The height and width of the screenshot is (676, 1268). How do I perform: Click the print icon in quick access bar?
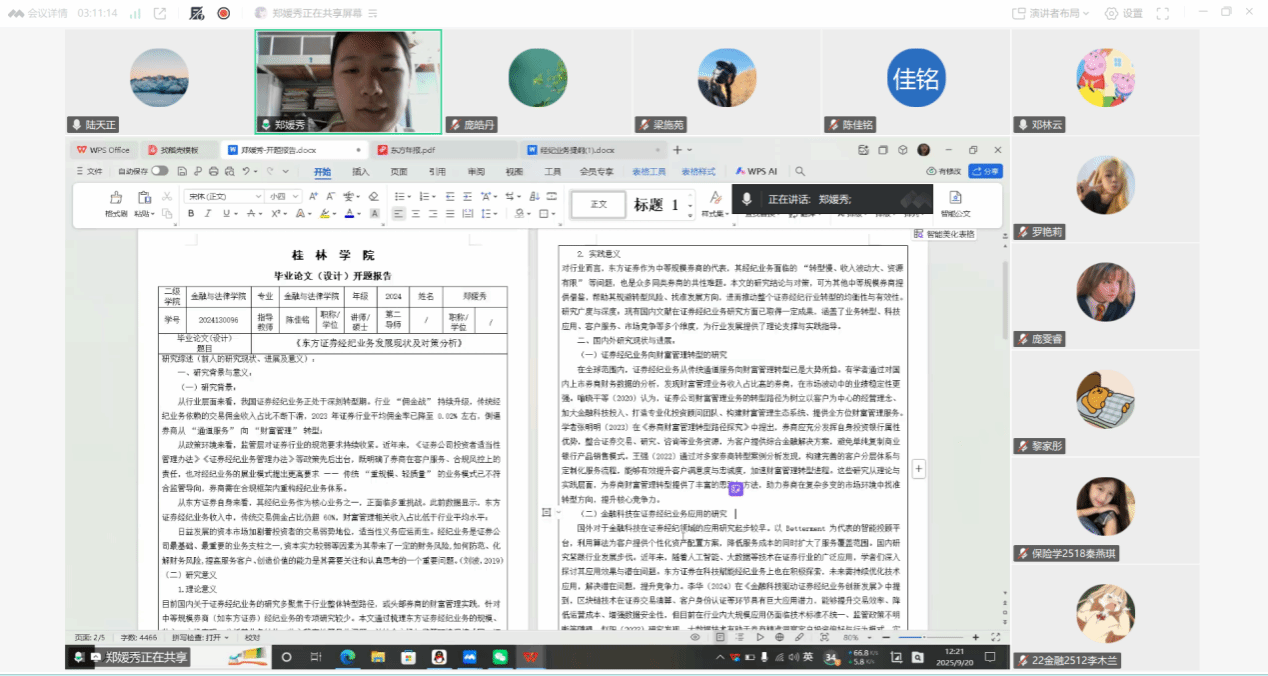click(x=213, y=171)
